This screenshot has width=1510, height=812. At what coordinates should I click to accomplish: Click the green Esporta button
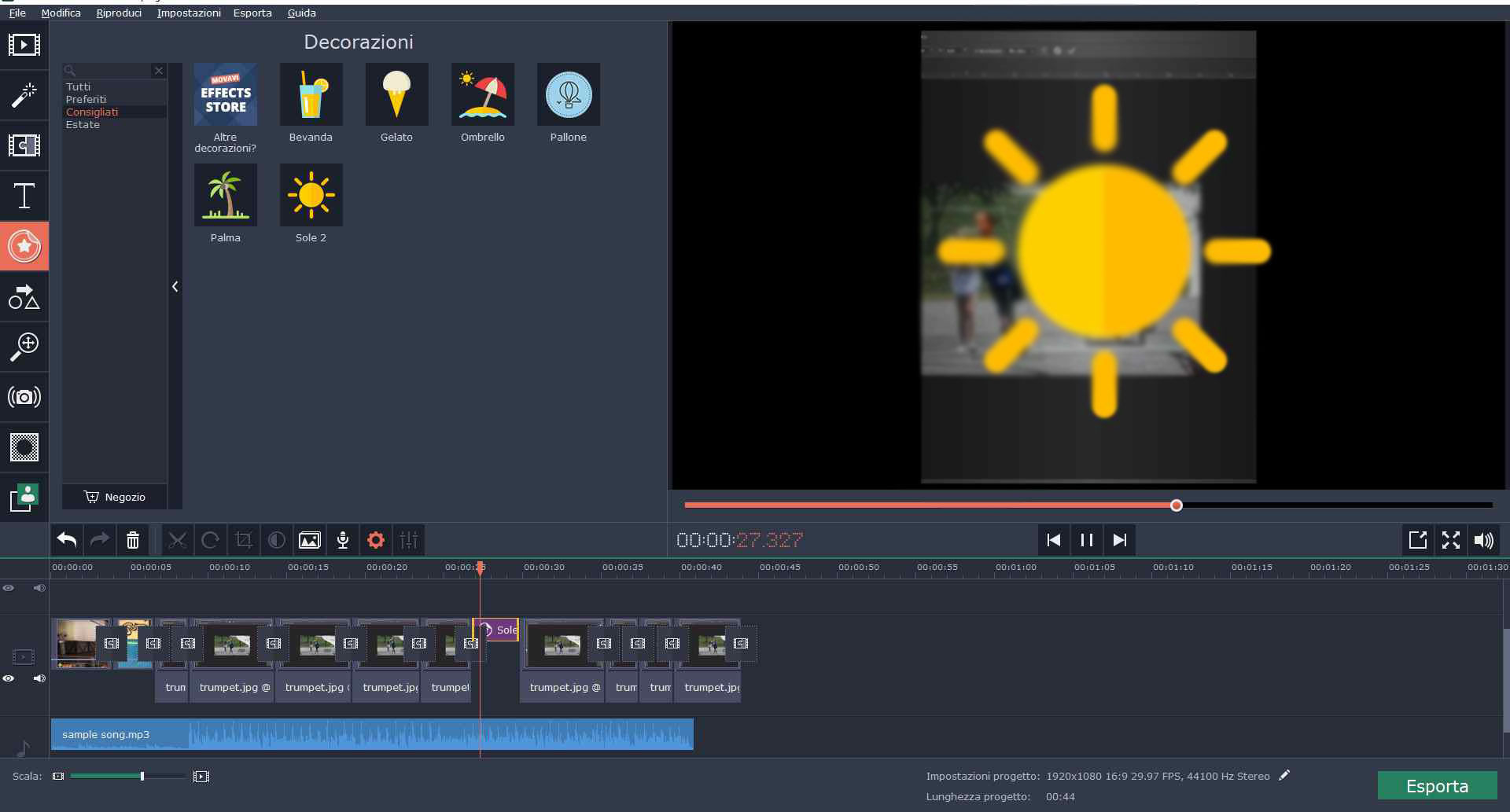pos(1437,786)
